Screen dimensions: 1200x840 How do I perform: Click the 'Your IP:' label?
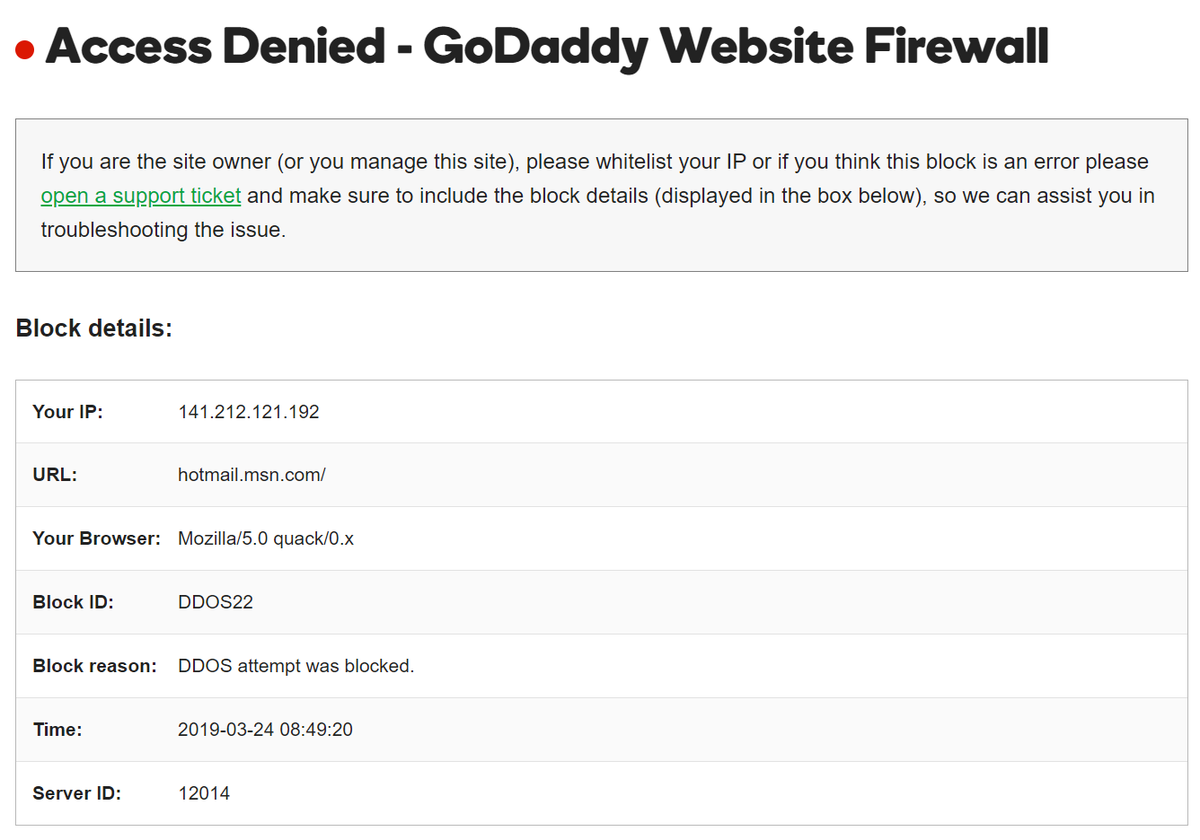pyautogui.click(x=67, y=412)
